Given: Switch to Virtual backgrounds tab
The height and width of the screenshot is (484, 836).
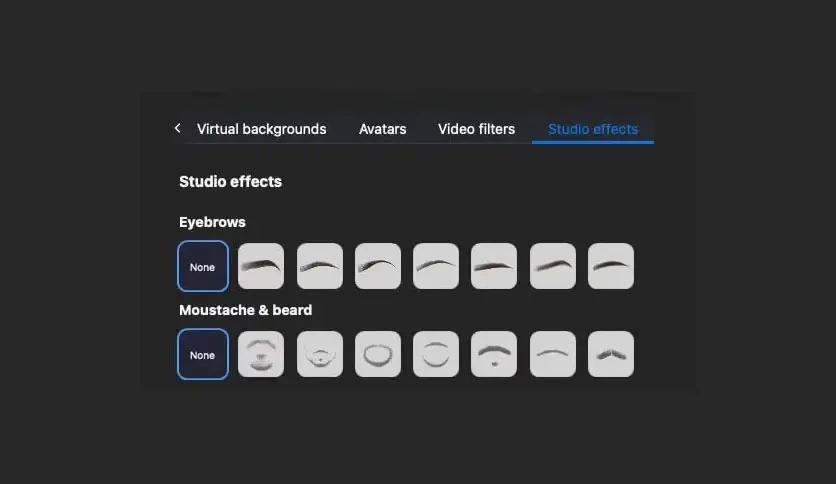Looking at the screenshot, I should click(x=261, y=129).
